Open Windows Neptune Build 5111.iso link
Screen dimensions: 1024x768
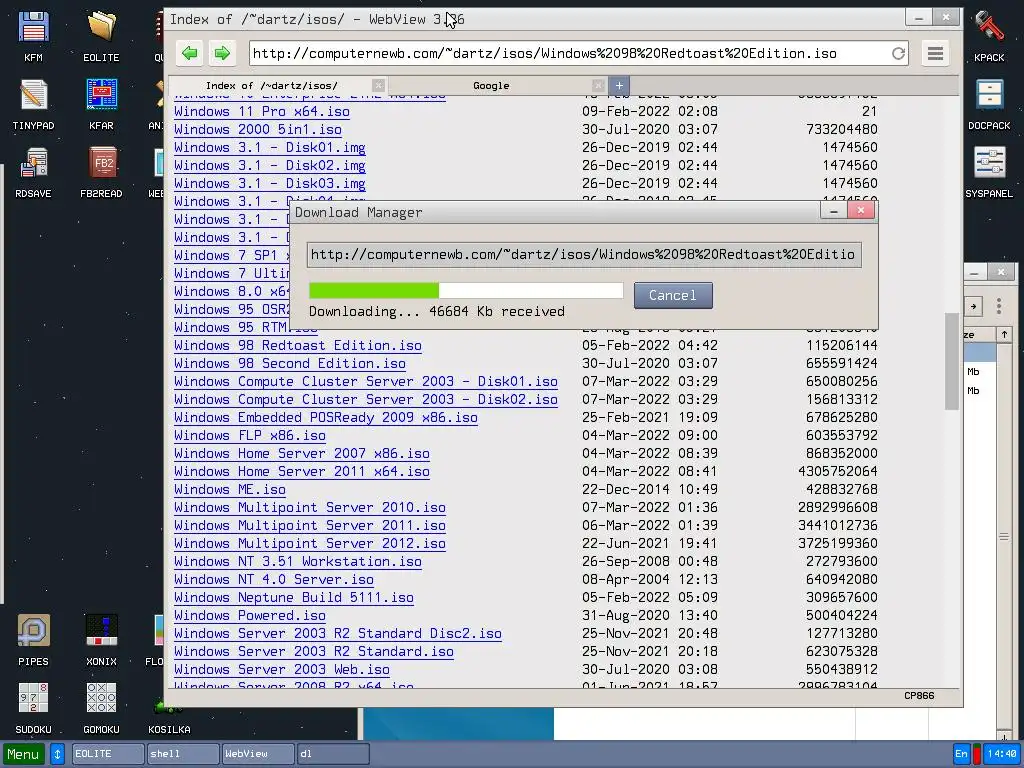pos(293,598)
